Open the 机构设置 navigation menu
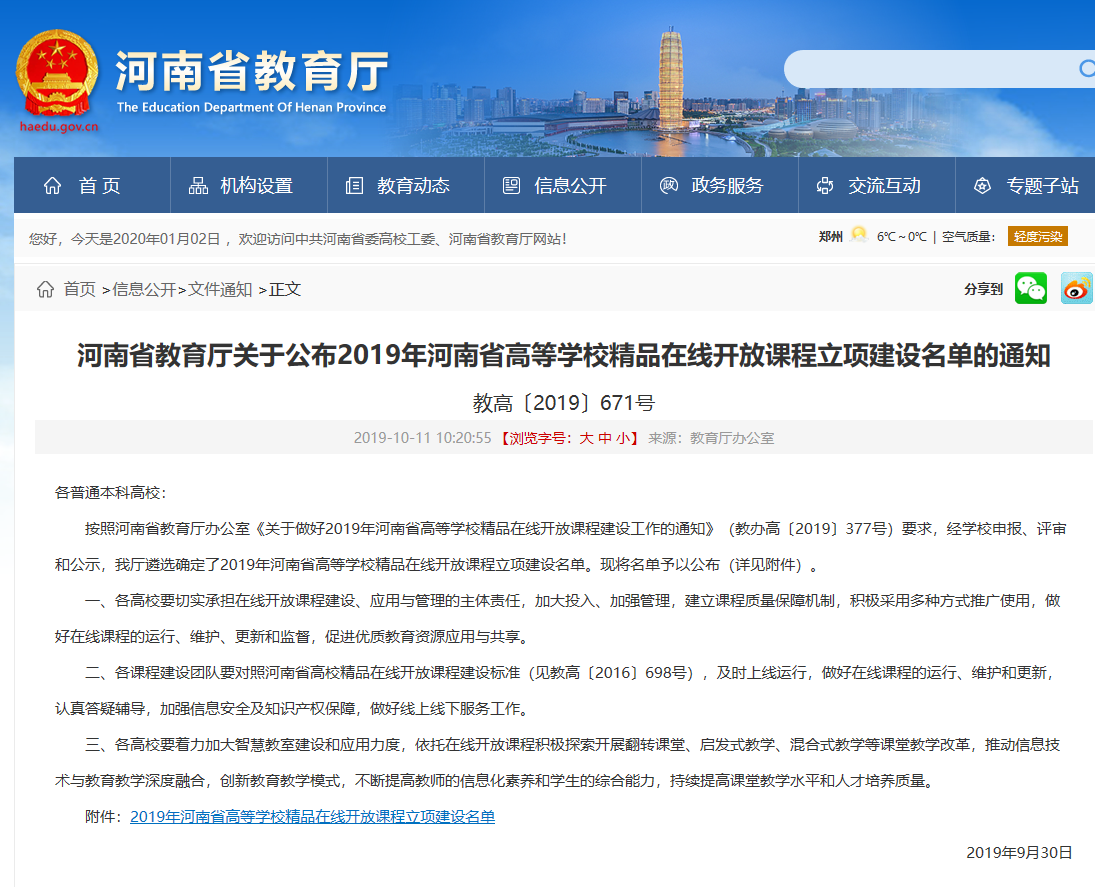The height and width of the screenshot is (887, 1095). tap(242, 186)
